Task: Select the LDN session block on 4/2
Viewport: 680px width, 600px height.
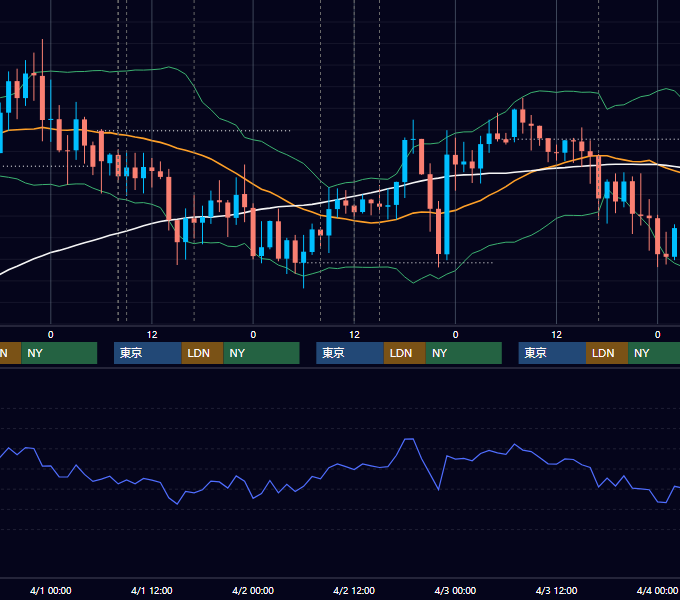Action: click(405, 353)
